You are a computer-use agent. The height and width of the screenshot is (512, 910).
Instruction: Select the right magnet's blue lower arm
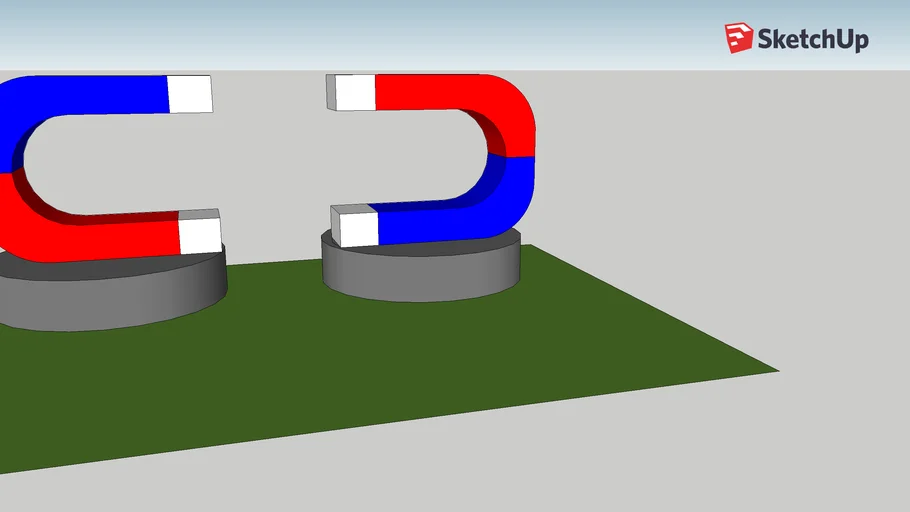440,223
